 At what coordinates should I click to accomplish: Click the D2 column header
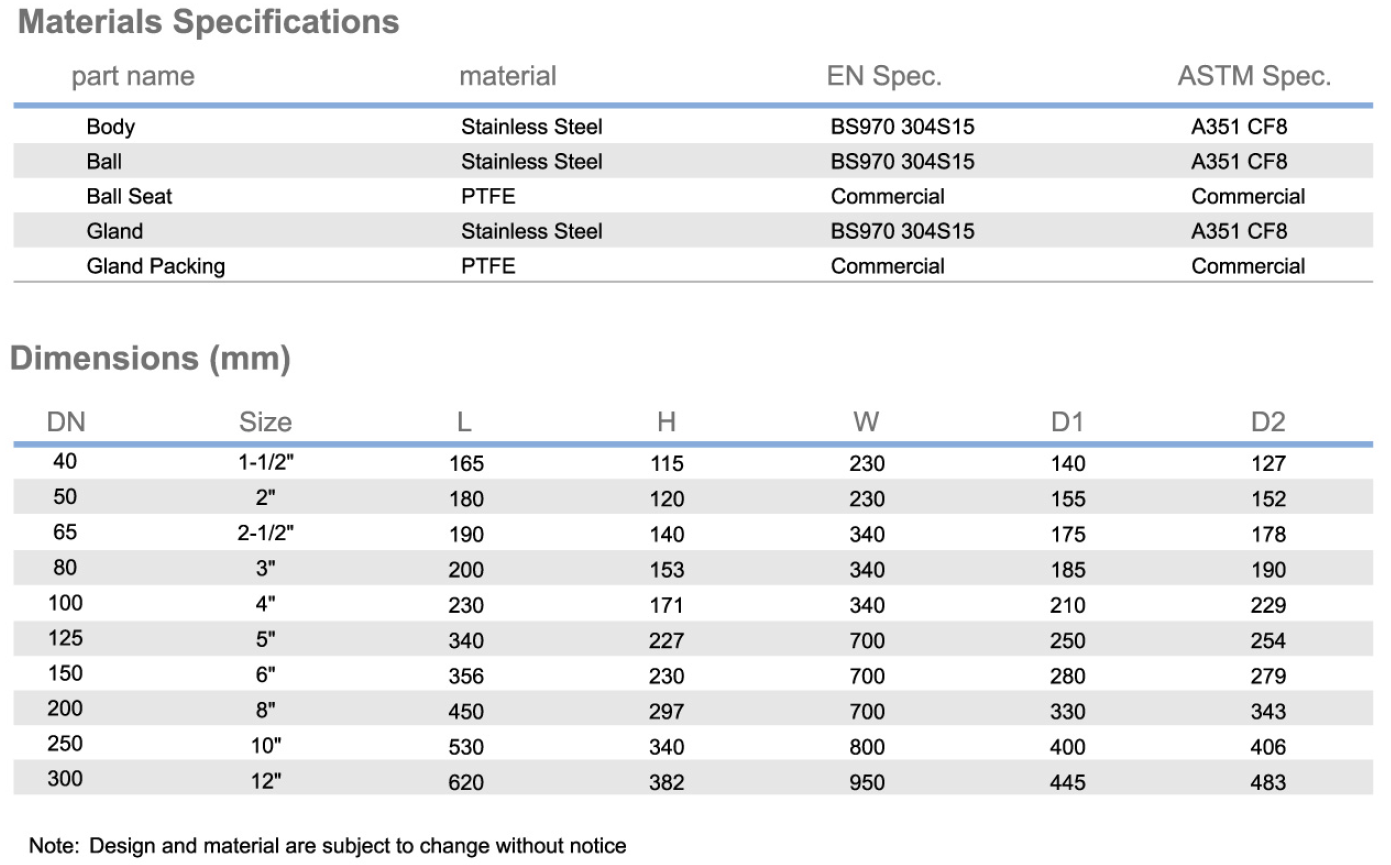coord(1268,422)
